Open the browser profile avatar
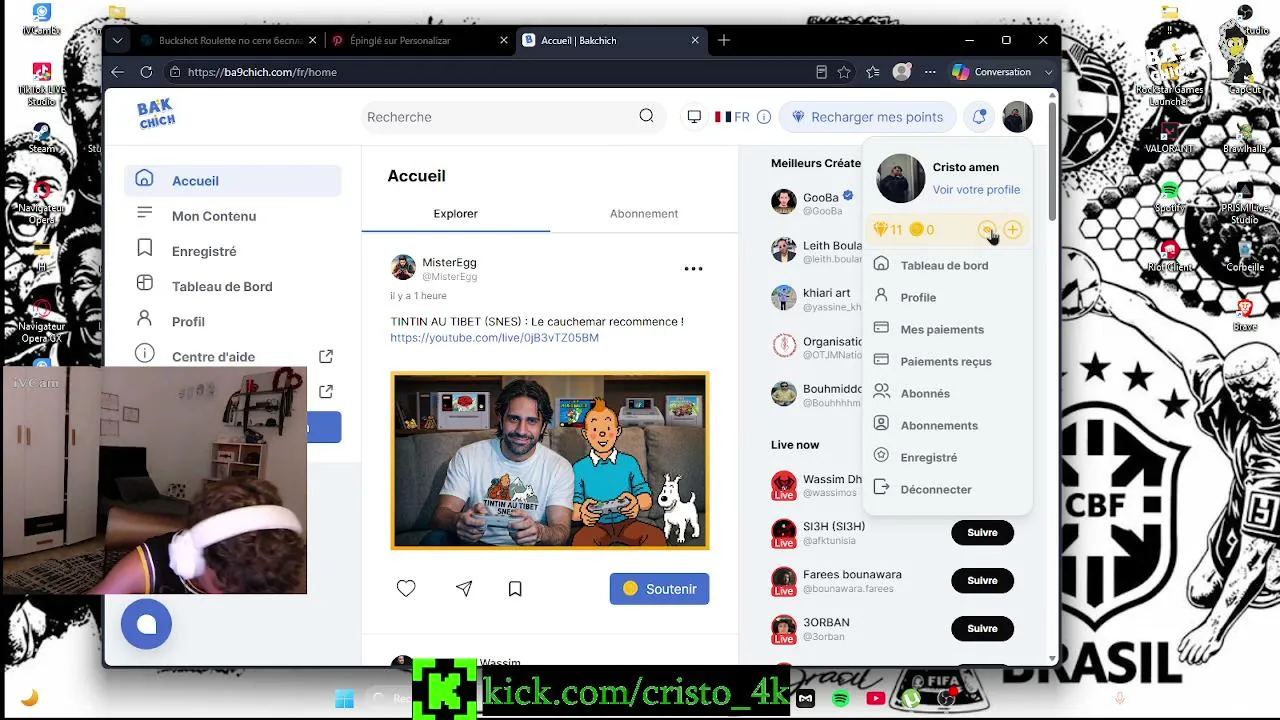Image resolution: width=1280 pixels, height=720 pixels. point(902,72)
